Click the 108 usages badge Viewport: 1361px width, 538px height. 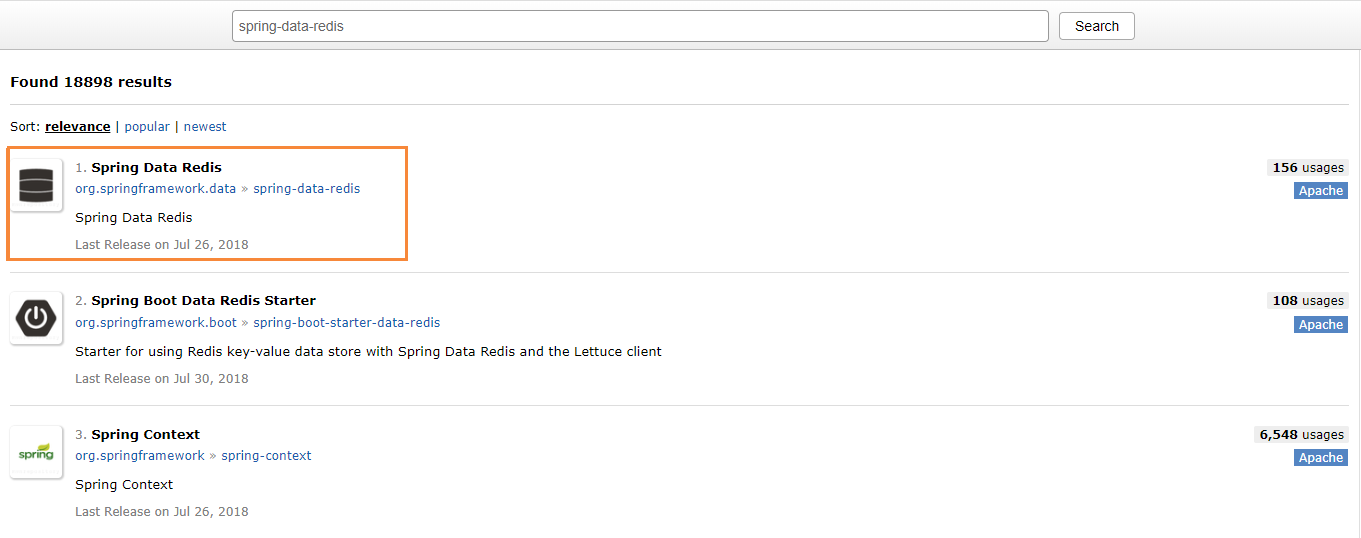pyautogui.click(x=1307, y=301)
